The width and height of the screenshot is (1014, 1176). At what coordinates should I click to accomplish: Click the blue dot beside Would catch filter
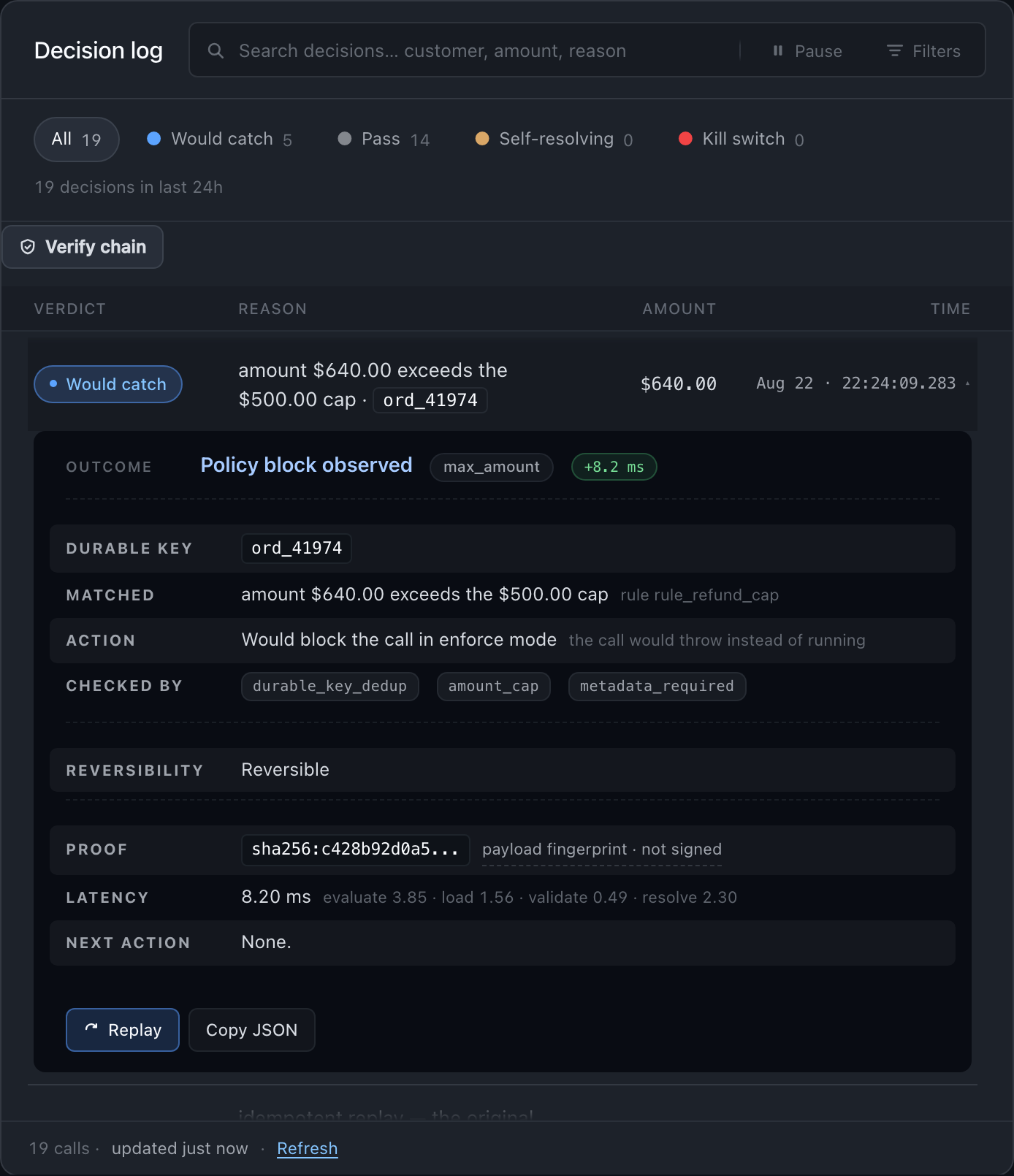[x=154, y=139]
